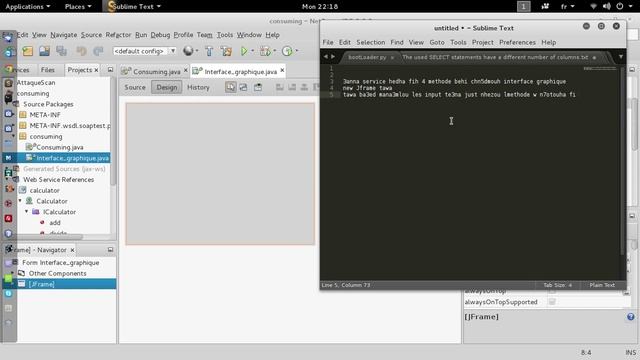Run the project with green play icon
640x360 pixels.
pos(244,51)
